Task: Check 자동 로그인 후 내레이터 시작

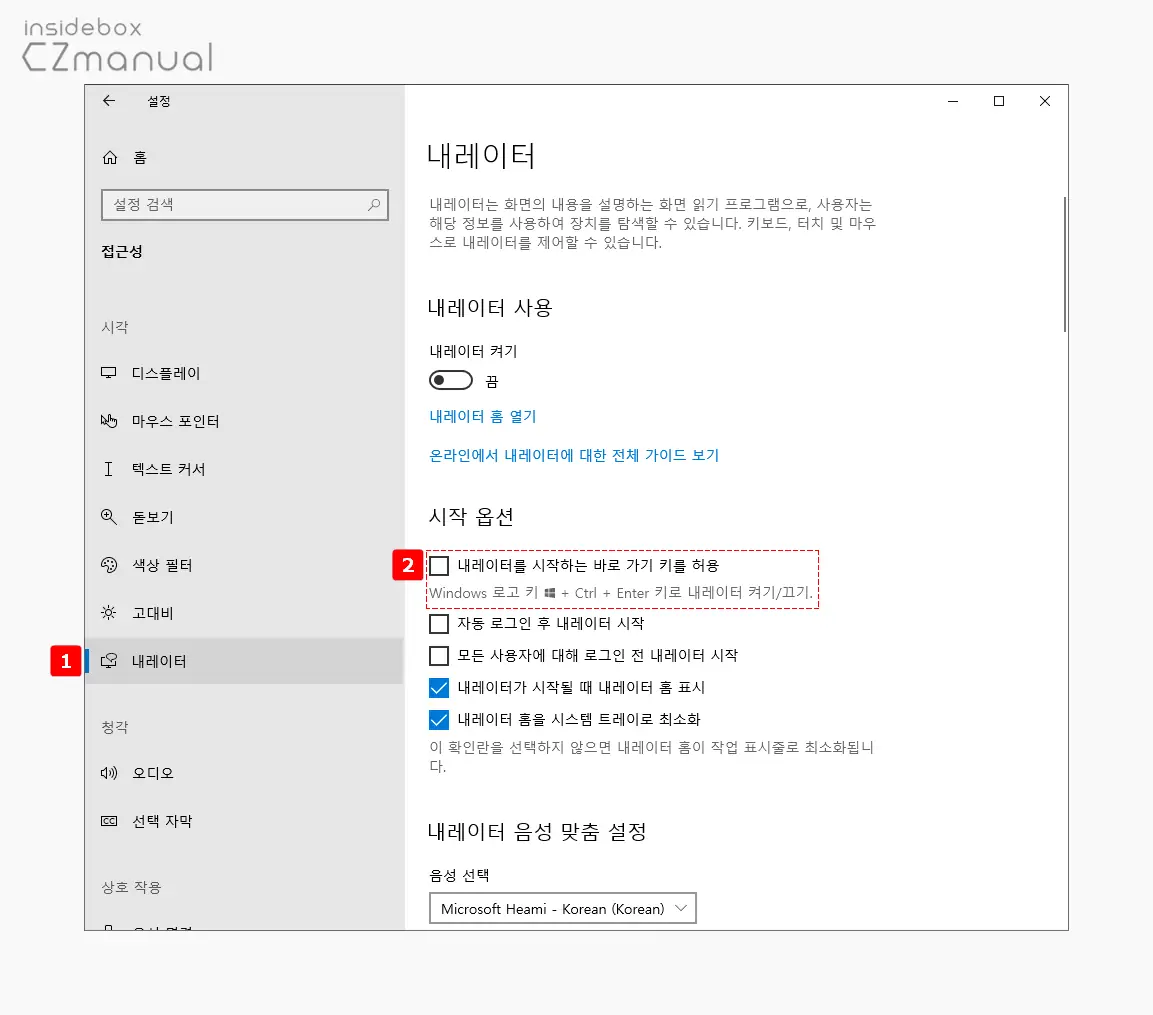Action: tap(439, 624)
